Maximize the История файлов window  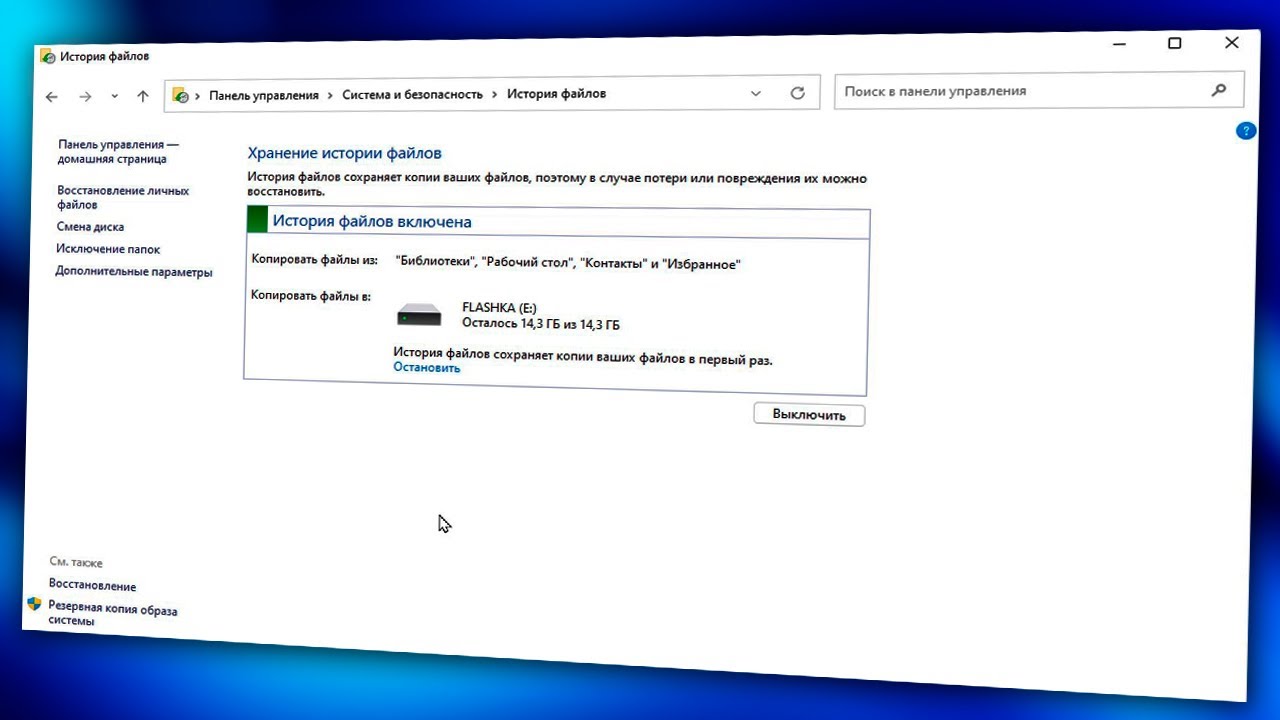click(1175, 43)
